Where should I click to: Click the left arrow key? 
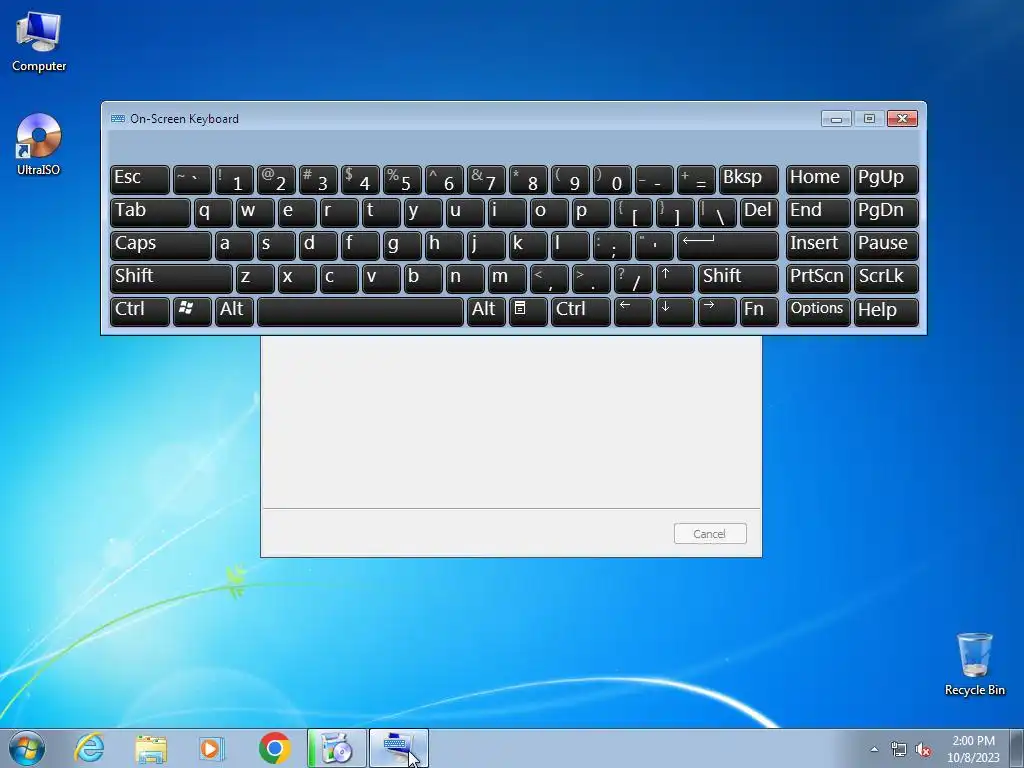(633, 311)
